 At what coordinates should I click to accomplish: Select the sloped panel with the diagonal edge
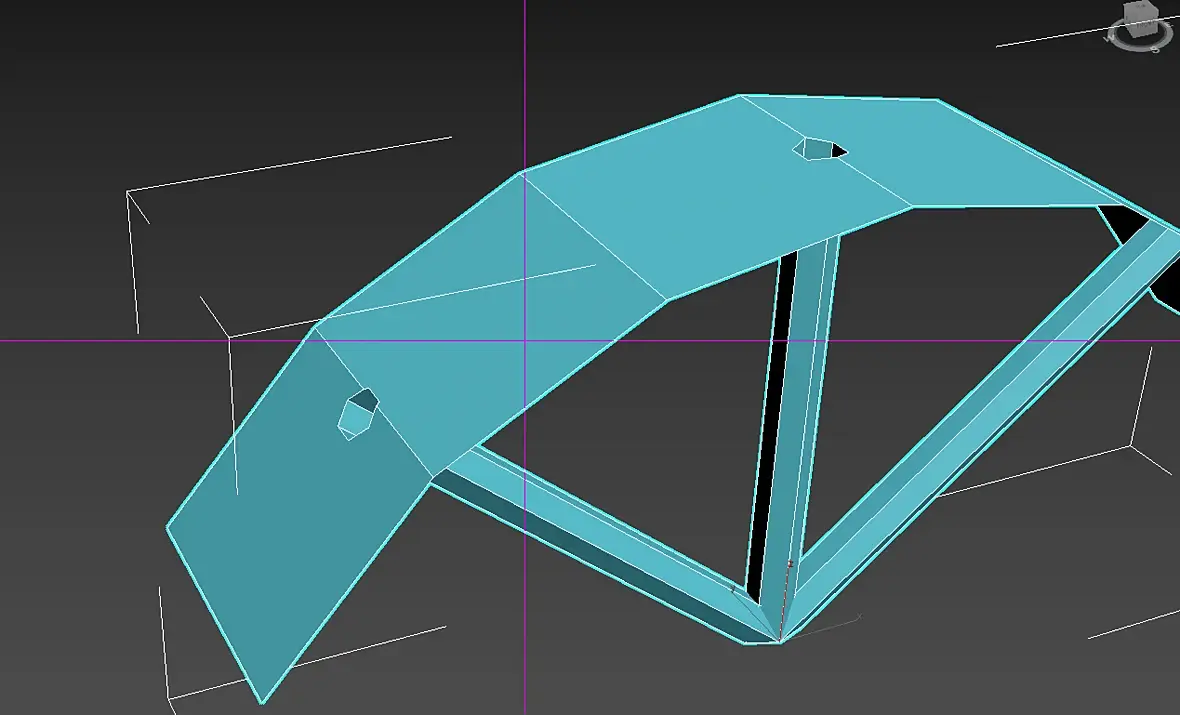489,316
